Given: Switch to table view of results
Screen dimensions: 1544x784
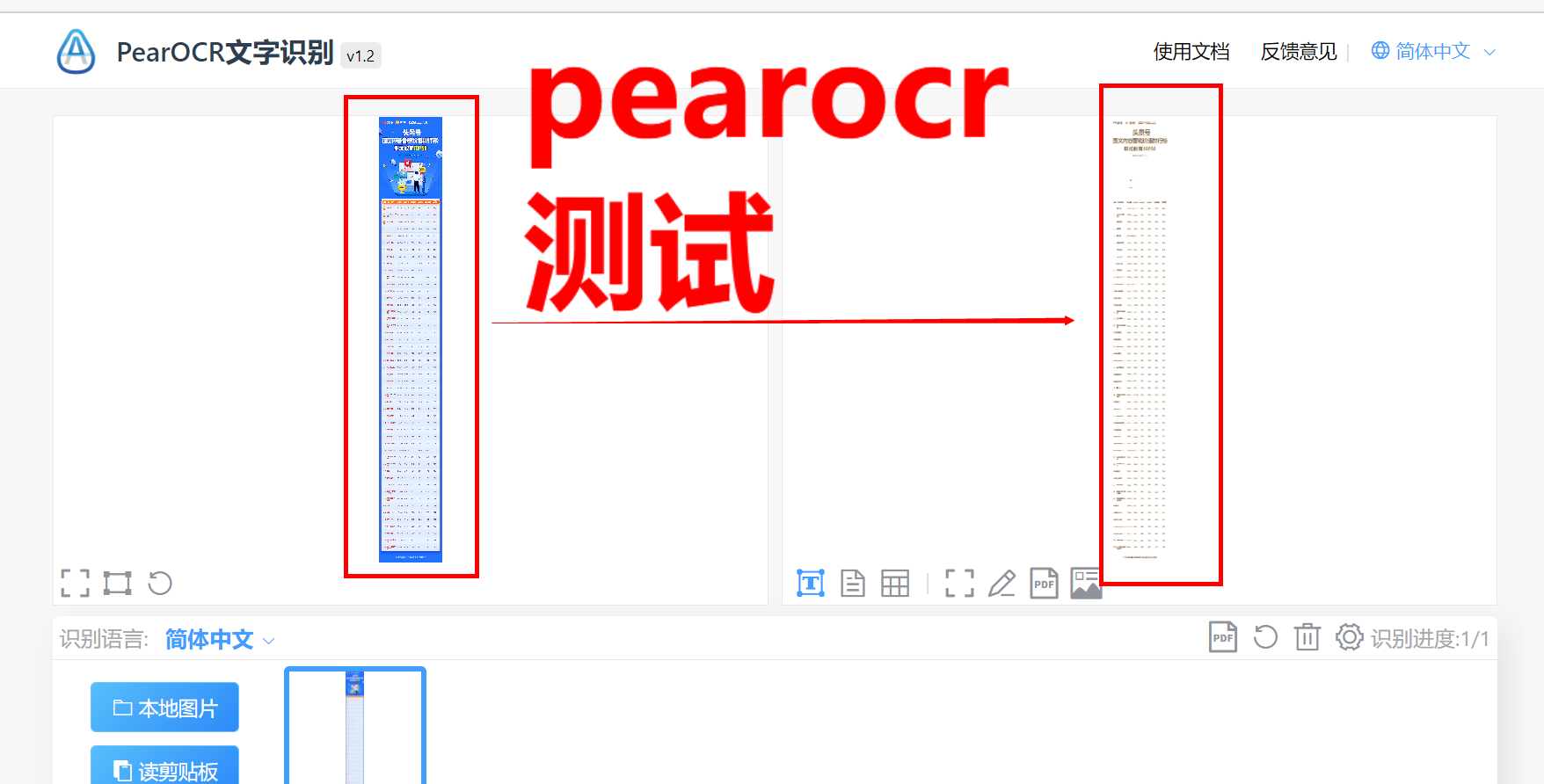Looking at the screenshot, I should [895, 584].
